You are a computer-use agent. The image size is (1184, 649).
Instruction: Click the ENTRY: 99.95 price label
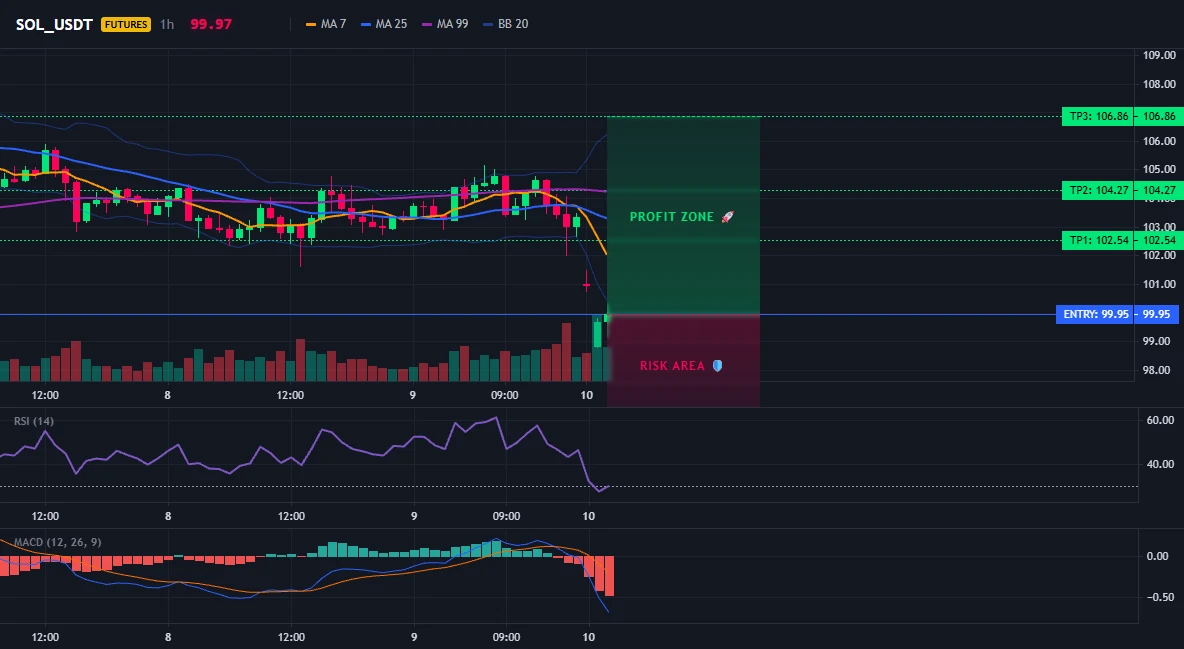(x=1096, y=314)
